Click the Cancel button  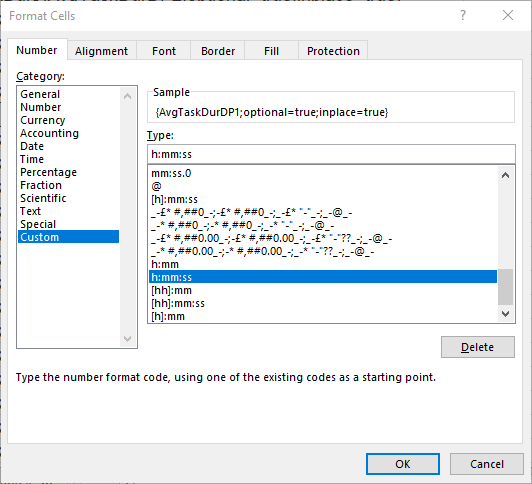coord(487,464)
